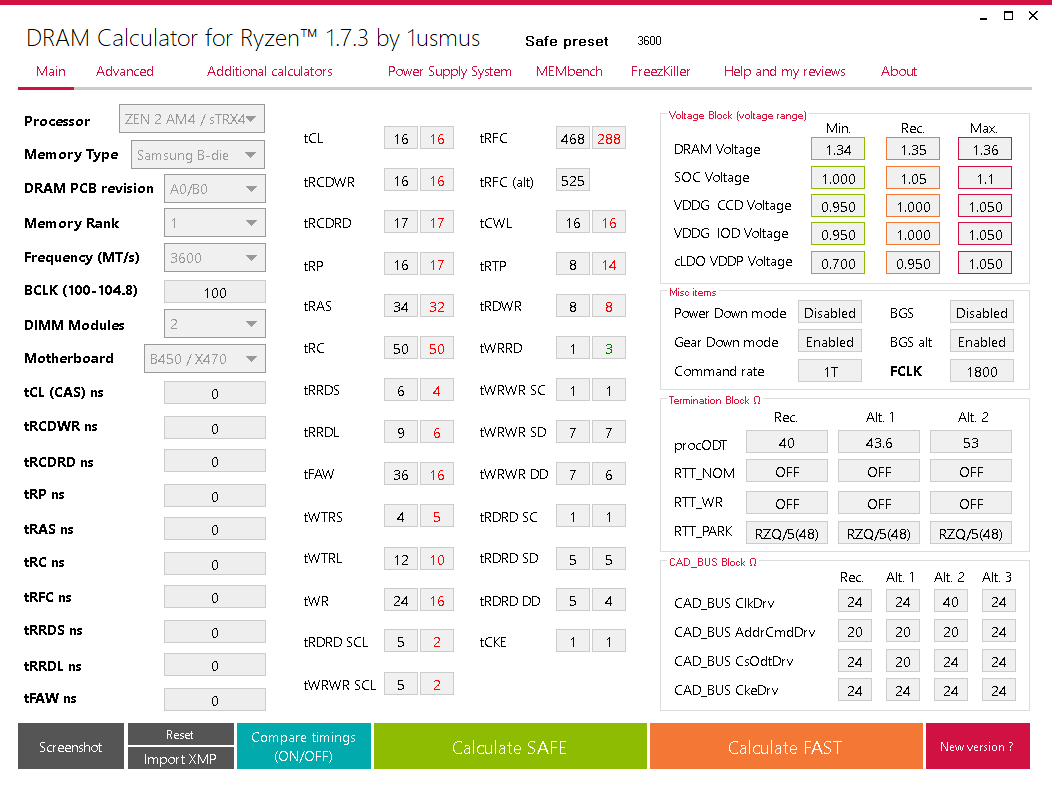Click Power Down mode Disabled value

tap(830, 313)
